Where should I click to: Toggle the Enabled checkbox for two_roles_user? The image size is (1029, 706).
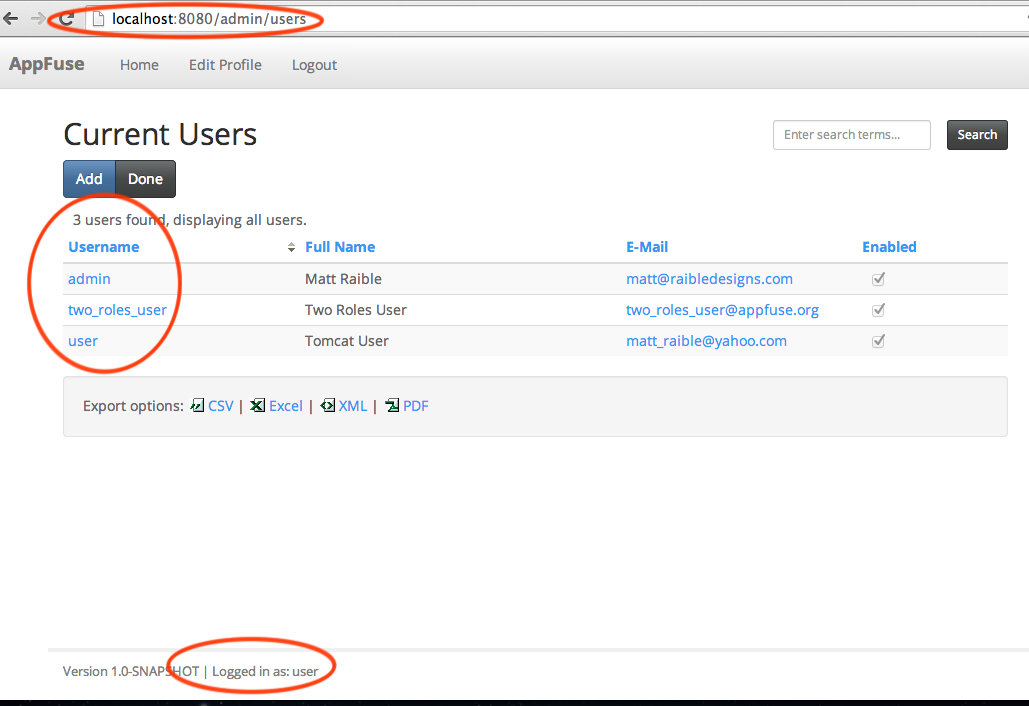coord(878,310)
